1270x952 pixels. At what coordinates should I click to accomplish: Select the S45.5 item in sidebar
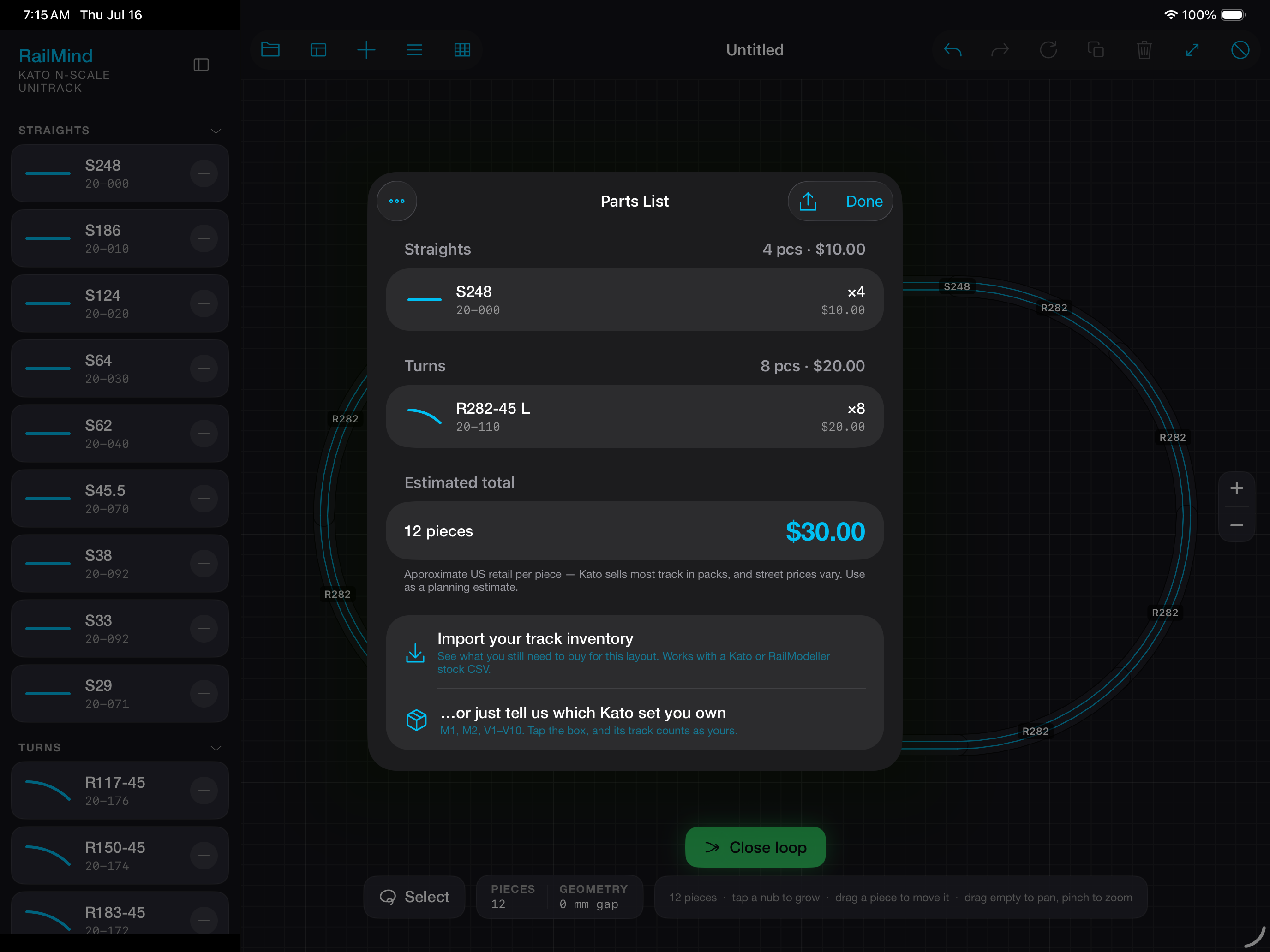tap(120, 499)
